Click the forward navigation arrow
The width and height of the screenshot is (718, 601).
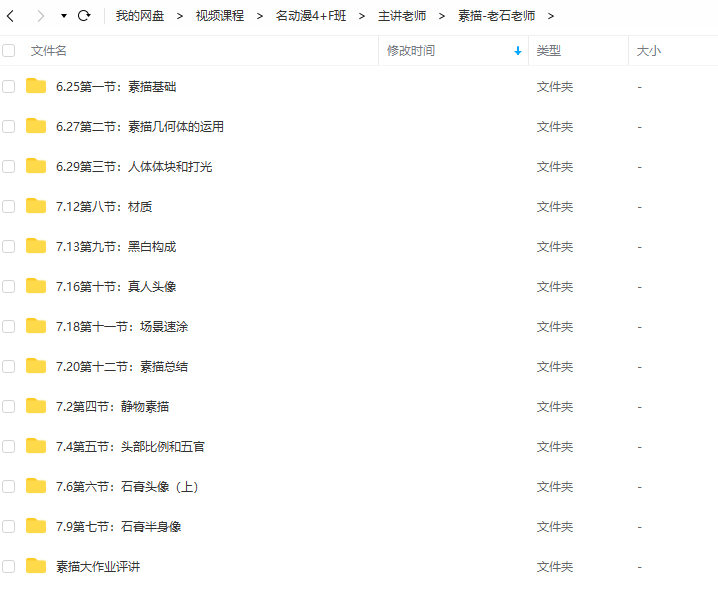click(x=40, y=16)
